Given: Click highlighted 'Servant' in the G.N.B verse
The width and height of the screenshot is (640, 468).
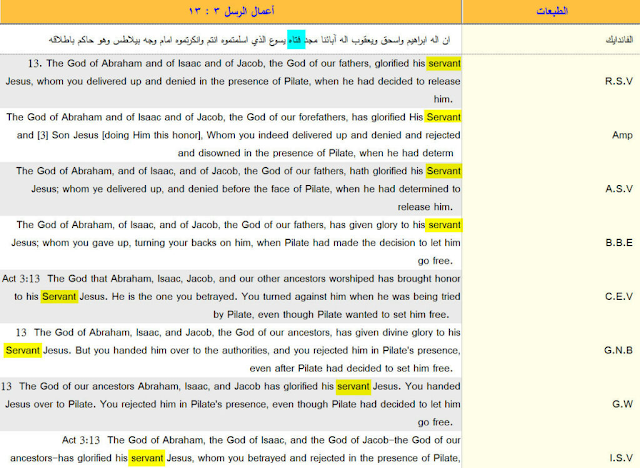Looking at the screenshot, I should 23,350.
